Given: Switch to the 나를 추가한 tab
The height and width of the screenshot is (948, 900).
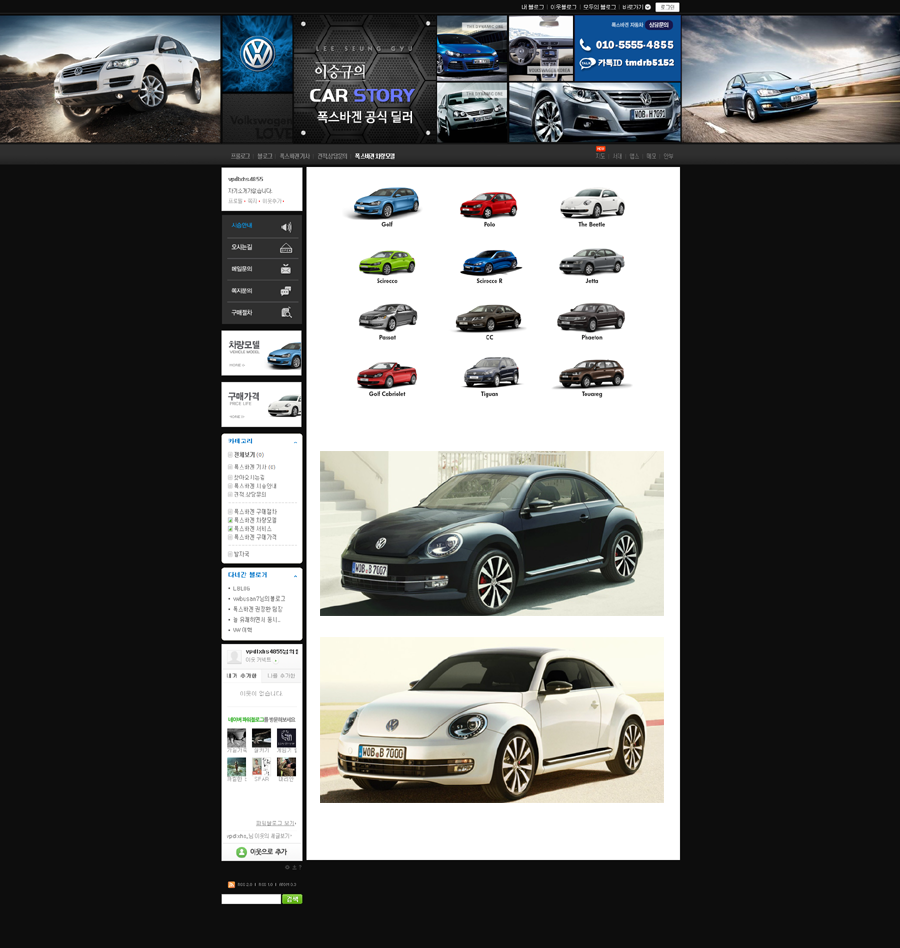Looking at the screenshot, I should click(281, 676).
